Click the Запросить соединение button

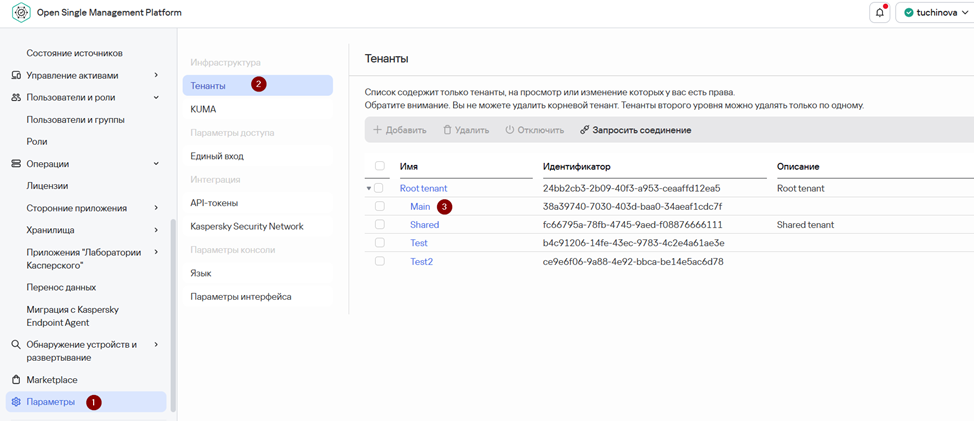(635, 130)
